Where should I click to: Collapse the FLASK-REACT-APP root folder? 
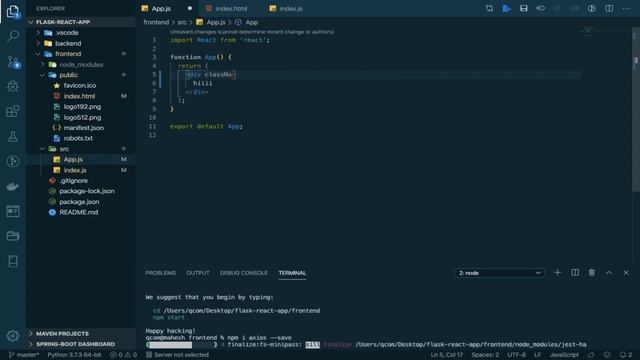pos(81,22)
